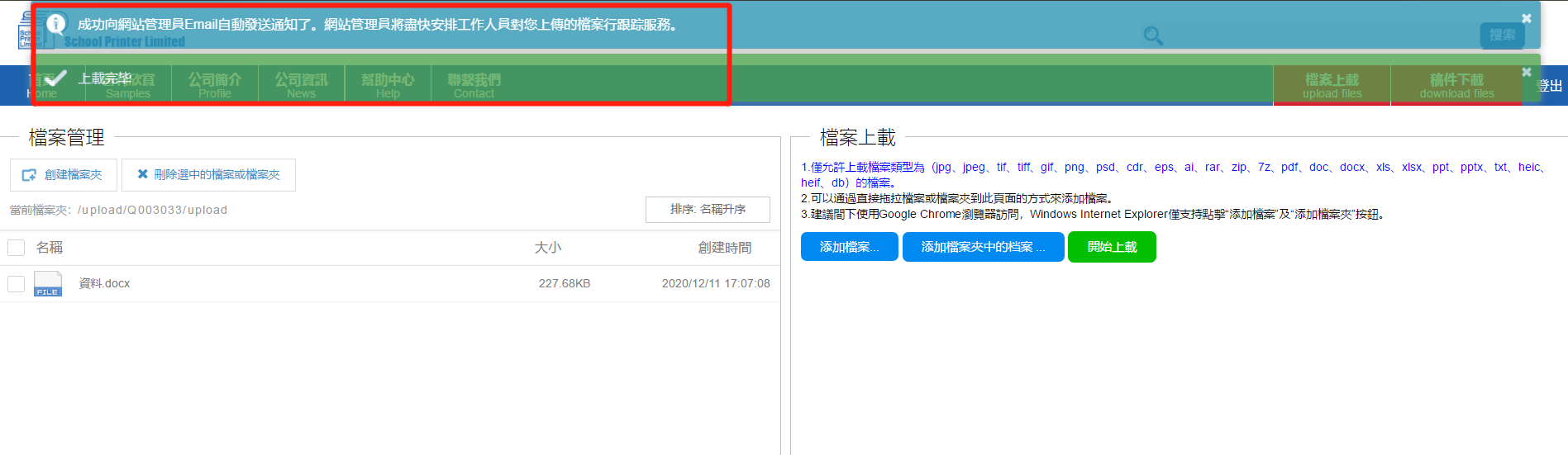Image resolution: width=1568 pixels, height=455 pixels.
Task: Dismiss the green 上載完毕 notification
Action: pyautogui.click(x=1526, y=72)
